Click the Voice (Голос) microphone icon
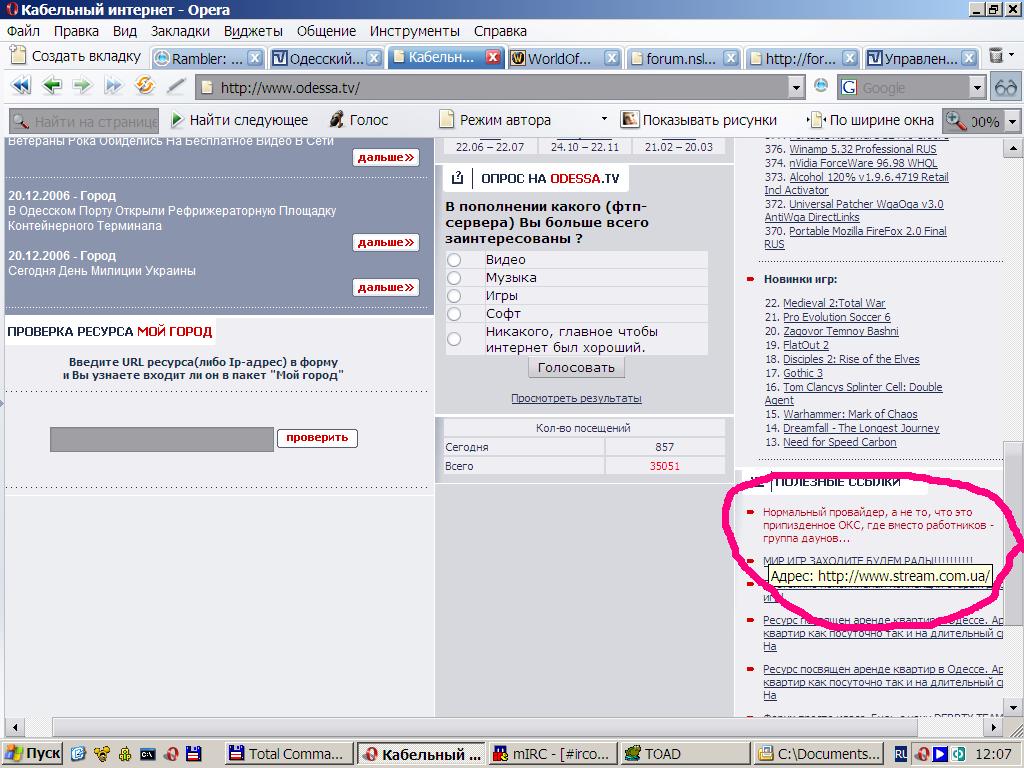 (336, 120)
